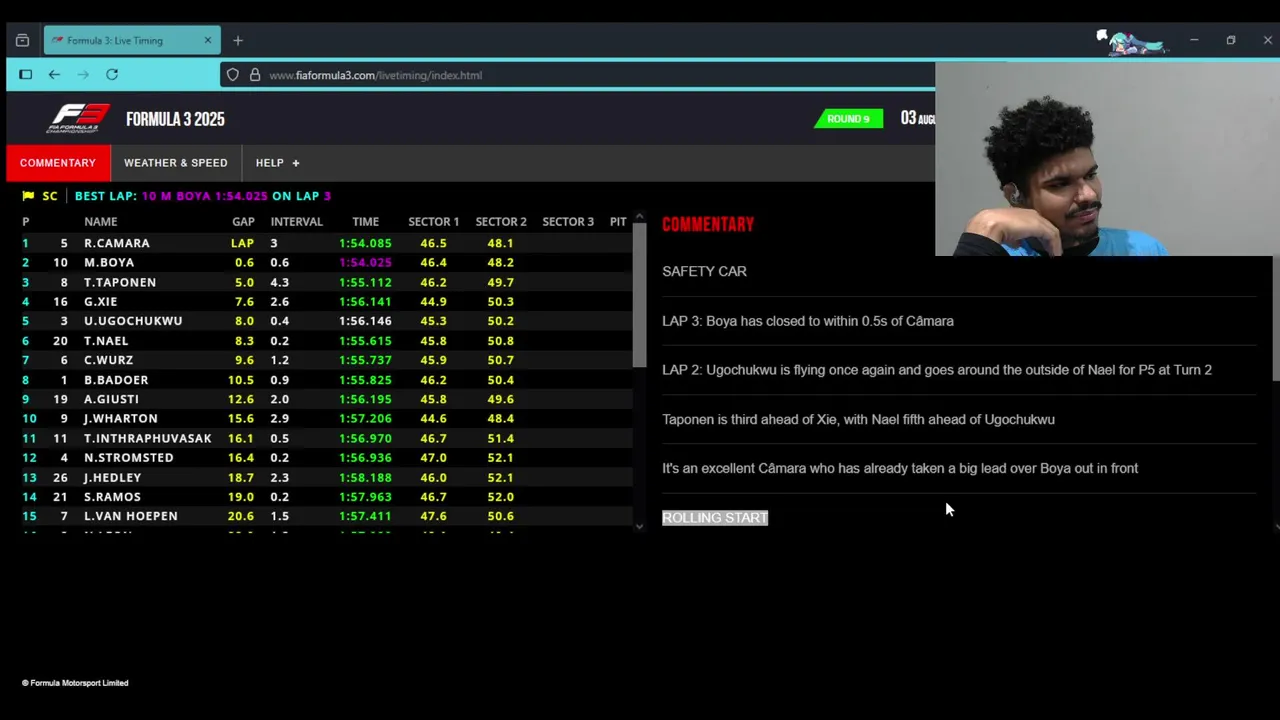Click the Interval column header
Screen dimensions: 1280x720
click(x=296, y=222)
